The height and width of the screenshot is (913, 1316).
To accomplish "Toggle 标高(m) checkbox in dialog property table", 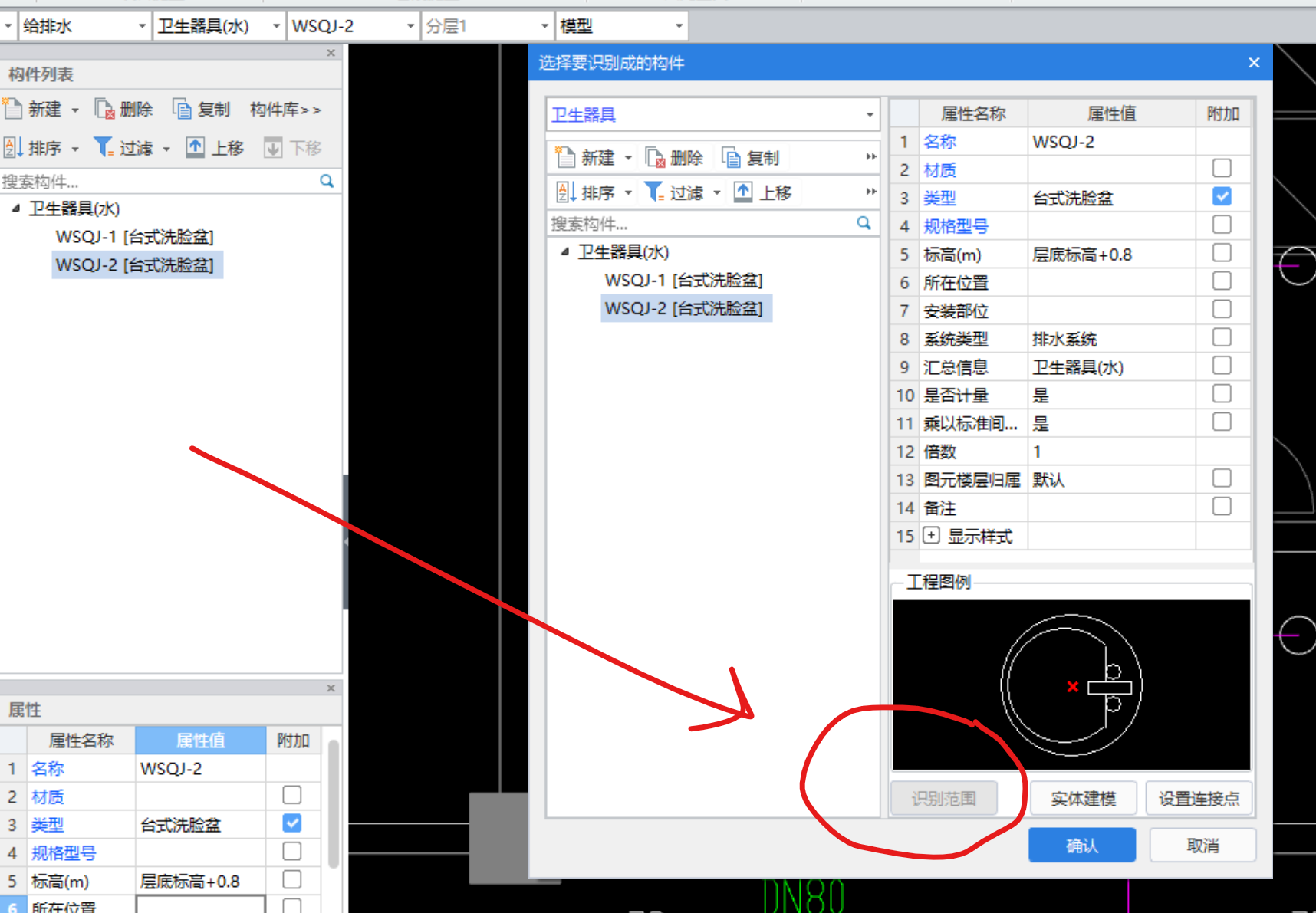I will click(1222, 253).
